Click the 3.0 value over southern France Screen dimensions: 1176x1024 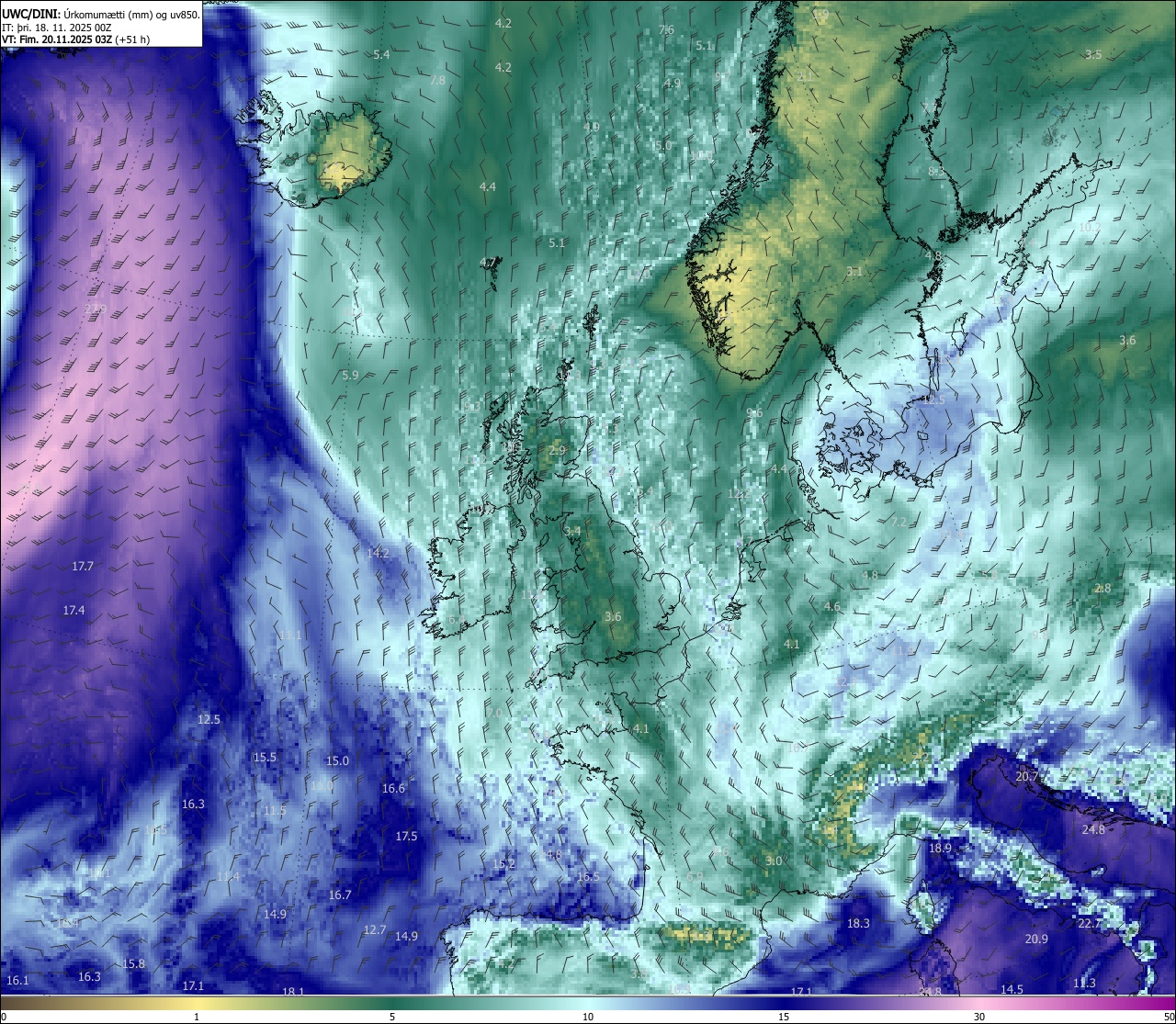(774, 861)
